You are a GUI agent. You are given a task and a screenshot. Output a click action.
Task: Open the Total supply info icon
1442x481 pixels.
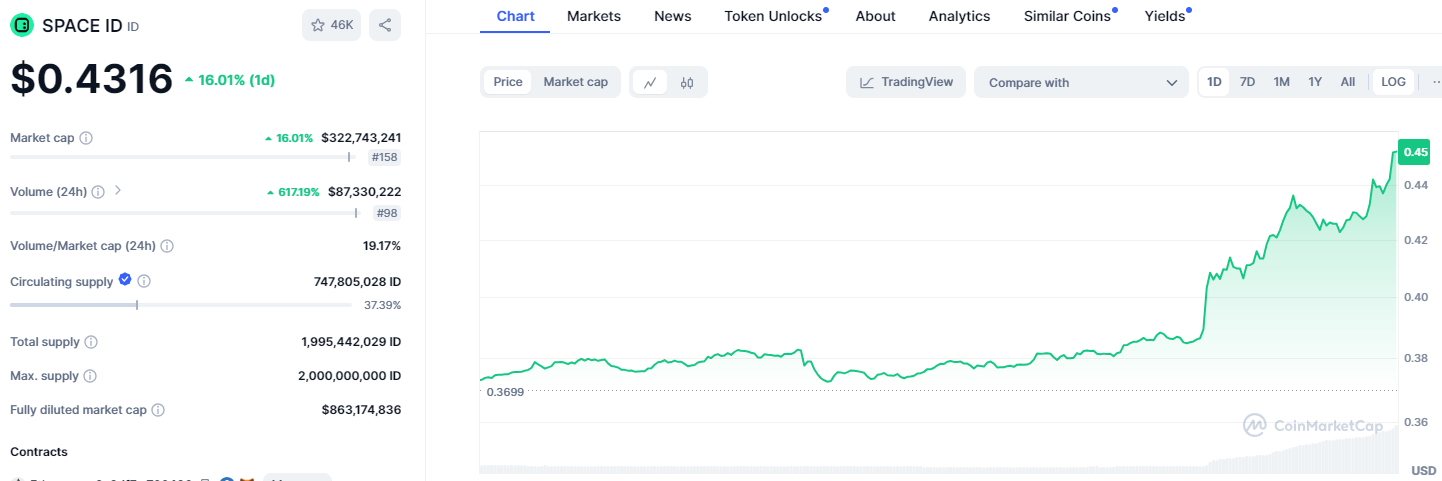click(x=91, y=342)
